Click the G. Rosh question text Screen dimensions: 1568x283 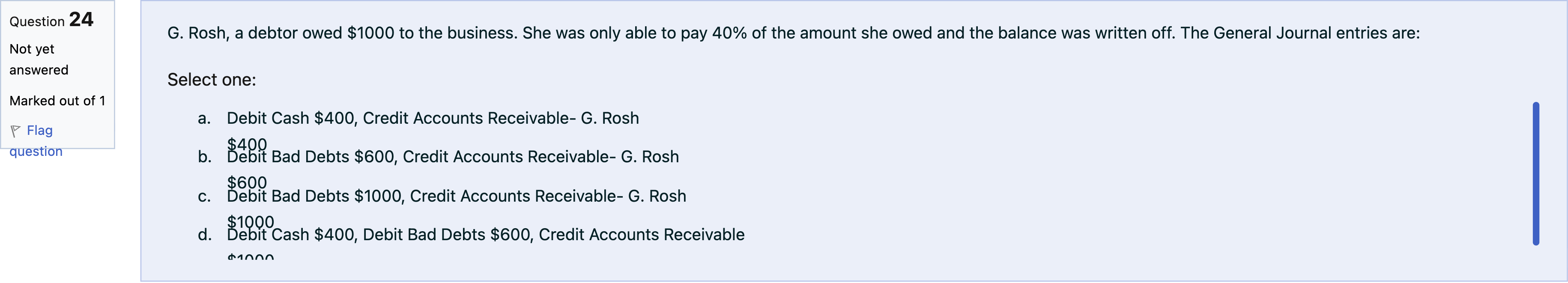pyautogui.click(x=792, y=33)
